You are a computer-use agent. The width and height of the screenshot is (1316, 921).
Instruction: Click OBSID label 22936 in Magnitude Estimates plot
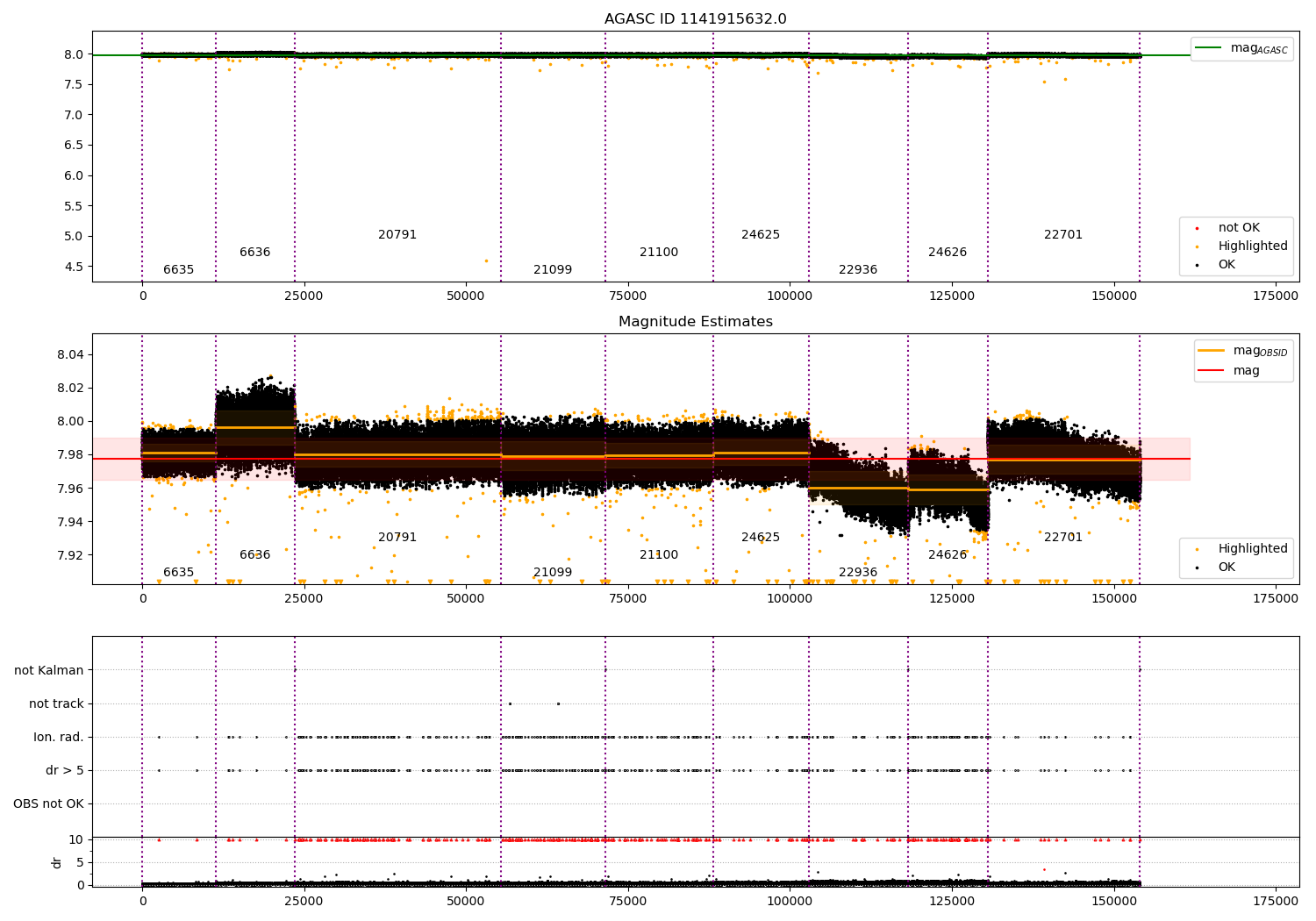pyautogui.click(x=858, y=573)
